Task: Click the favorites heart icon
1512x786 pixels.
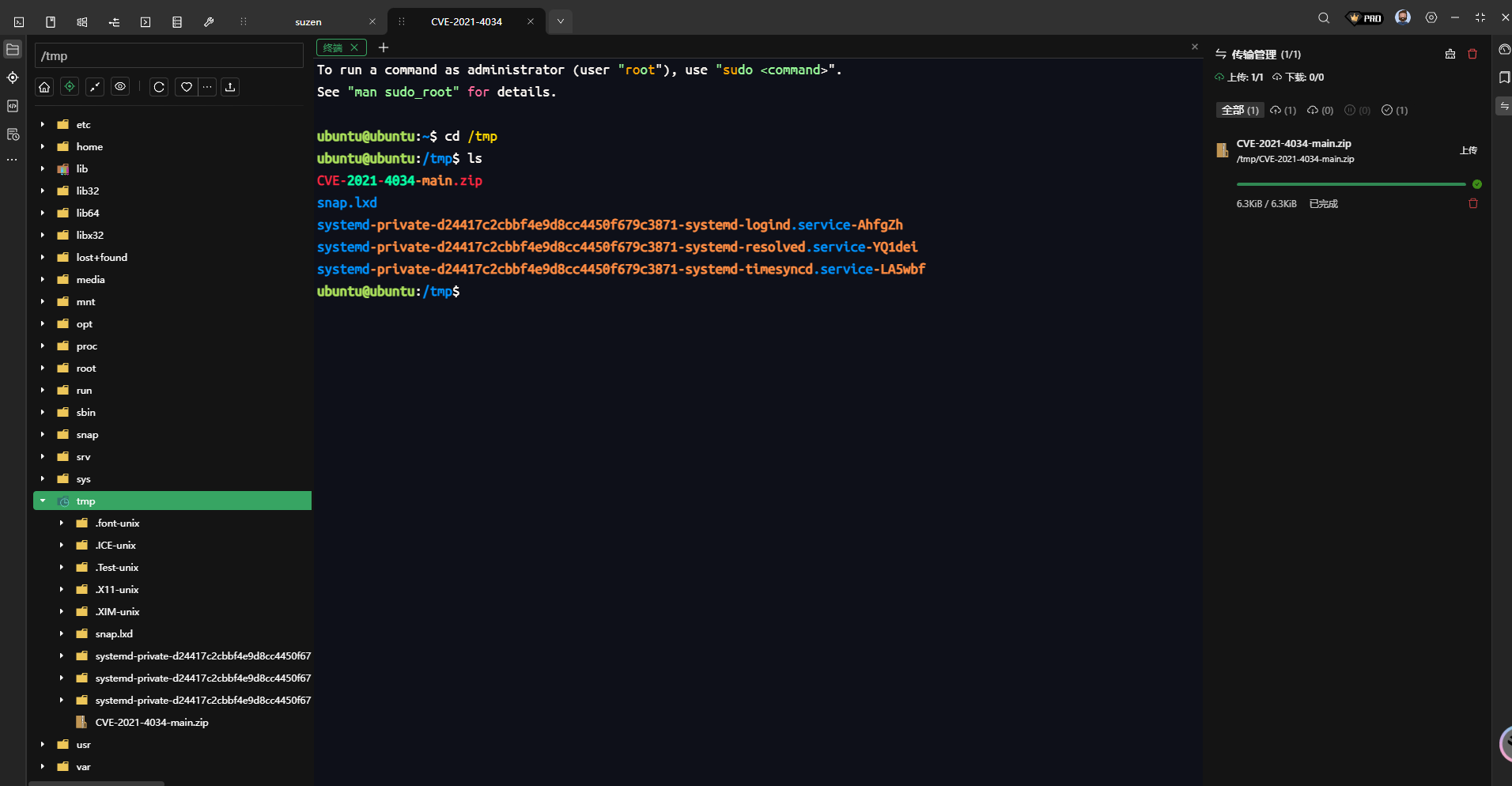Action: click(x=186, y=87)
